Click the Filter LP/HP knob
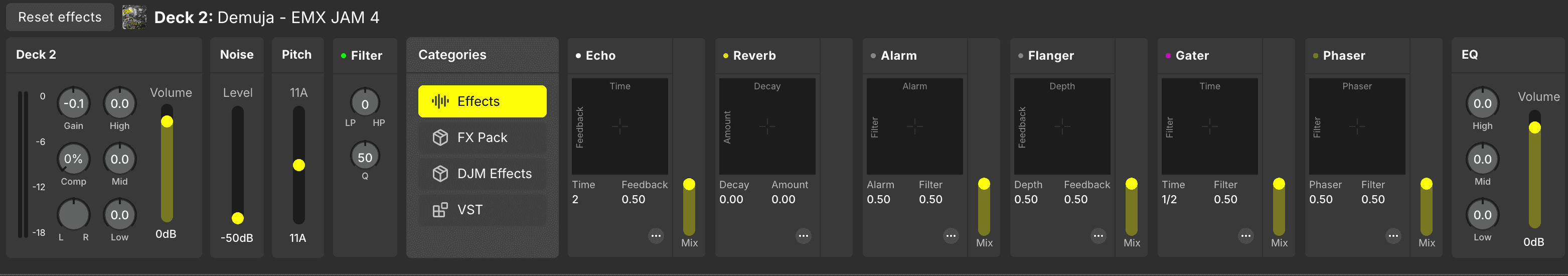 point(365,103)
